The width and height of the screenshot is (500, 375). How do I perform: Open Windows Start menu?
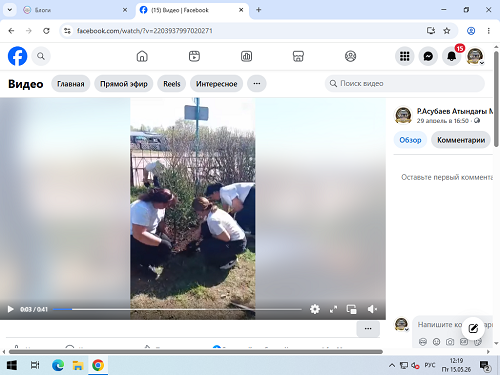click(12, 365)
